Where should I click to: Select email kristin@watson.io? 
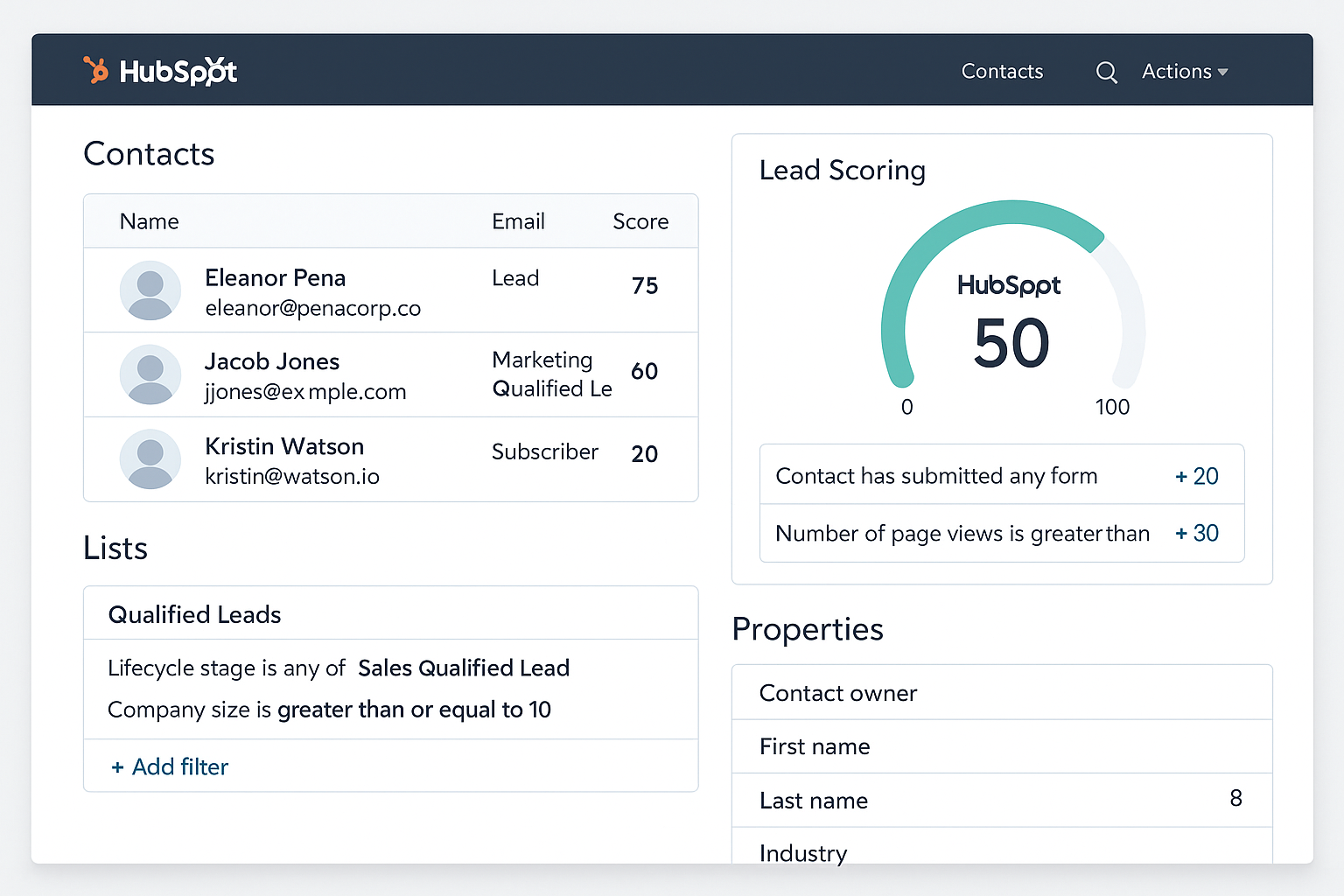pyautogui.click(x=292, y=476)
